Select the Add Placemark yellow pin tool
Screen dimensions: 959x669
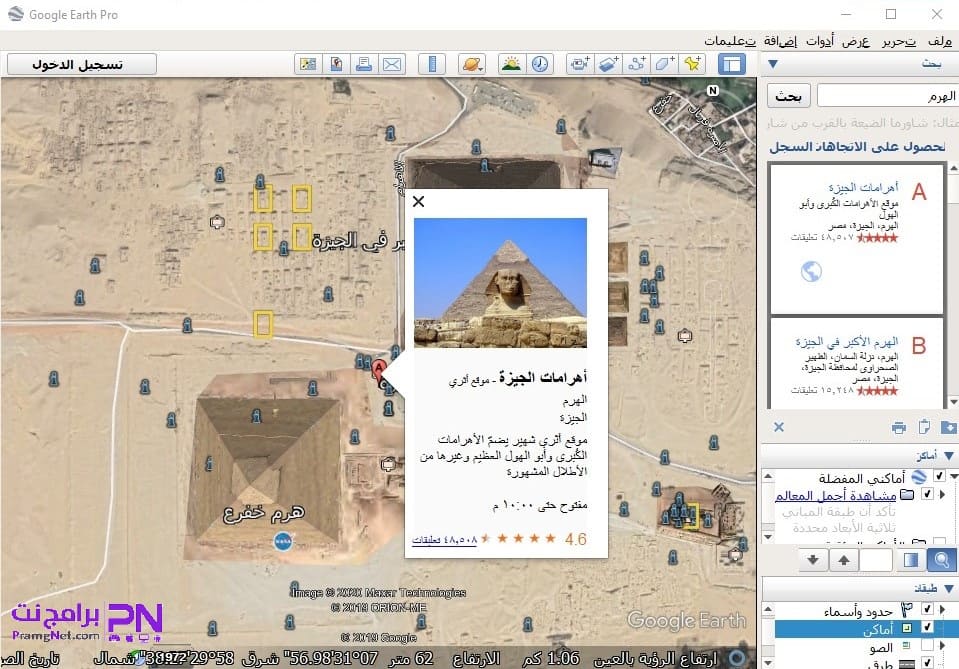pos(692,64)
